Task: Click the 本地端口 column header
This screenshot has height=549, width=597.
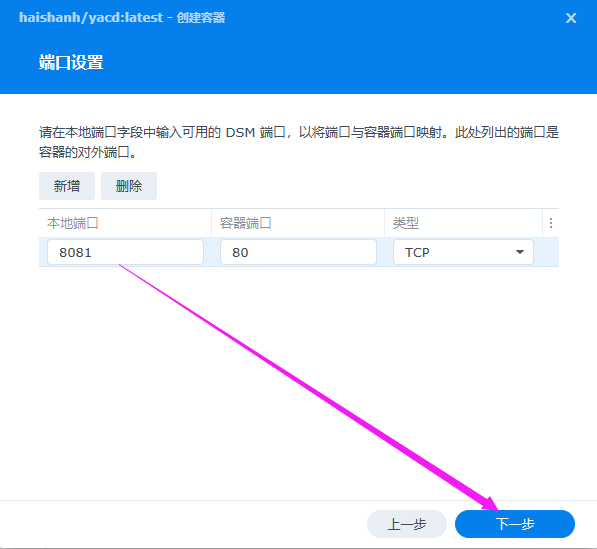Action: point(125,223)
